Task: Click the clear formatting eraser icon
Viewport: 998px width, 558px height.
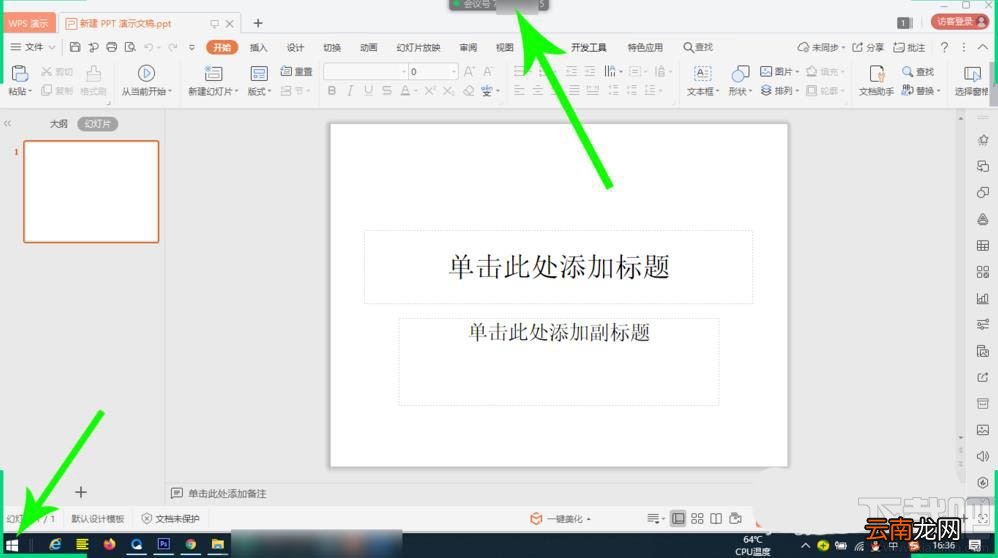Action: click(x=468, y=91)
